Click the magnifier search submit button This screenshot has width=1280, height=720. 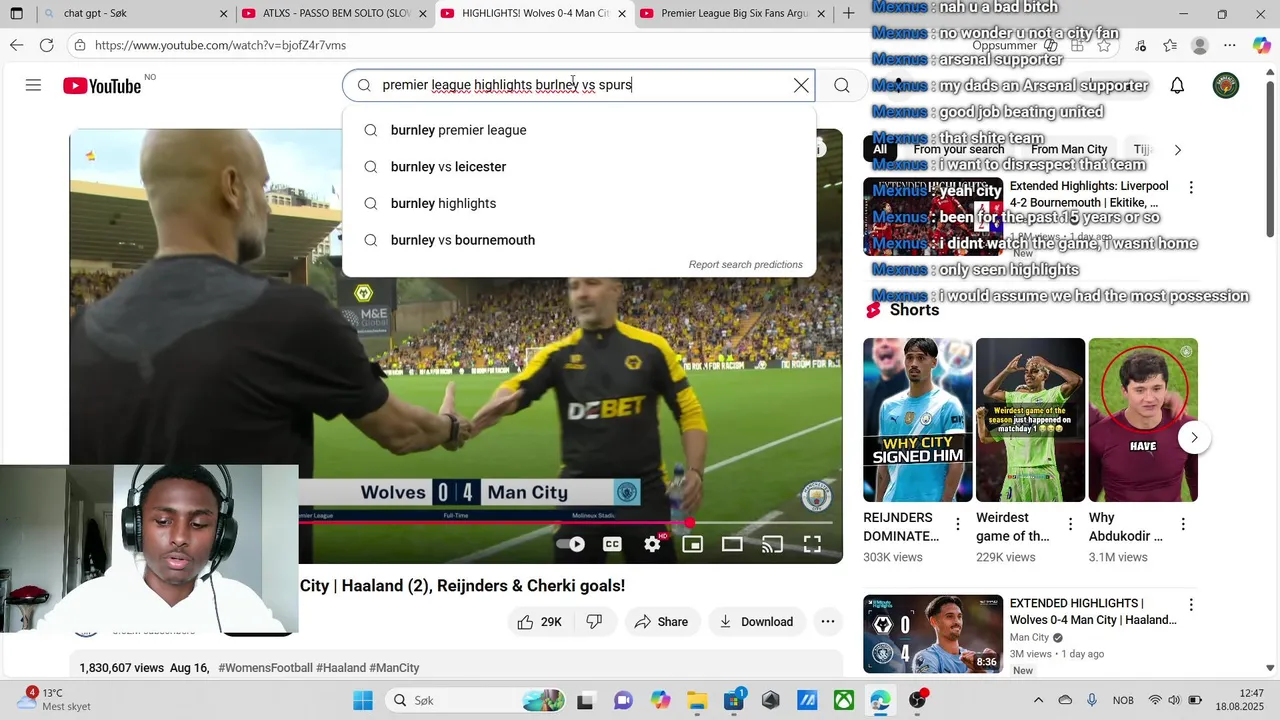[842, 86]
